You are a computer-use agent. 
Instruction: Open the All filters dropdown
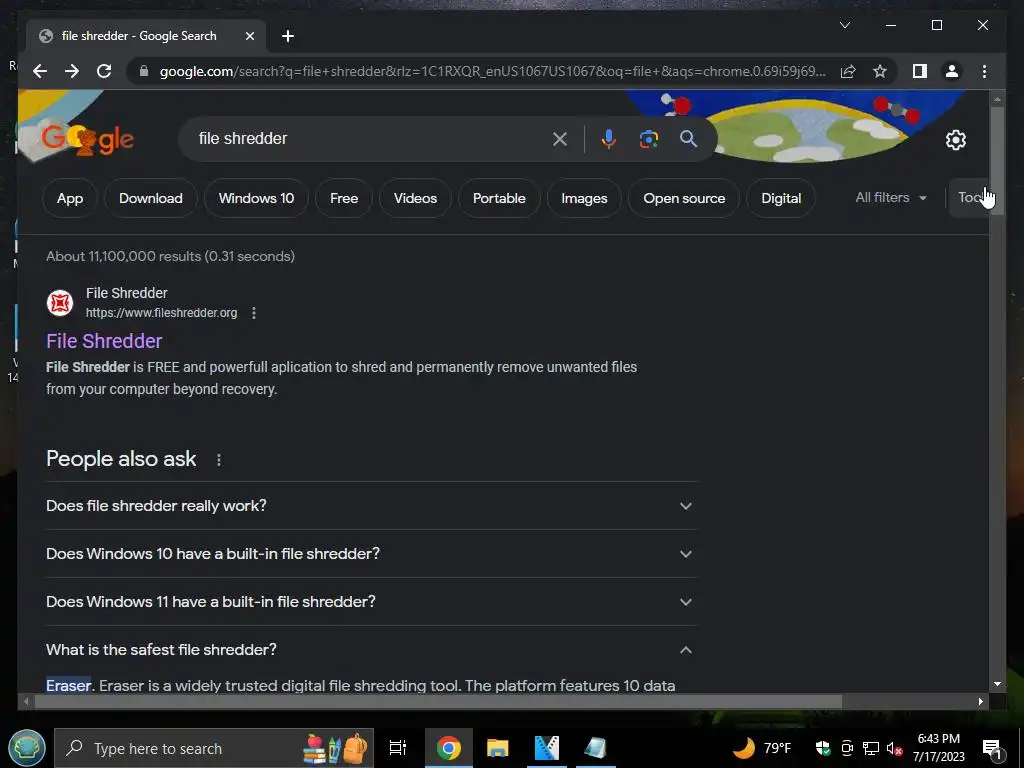(x=891, y=197)
